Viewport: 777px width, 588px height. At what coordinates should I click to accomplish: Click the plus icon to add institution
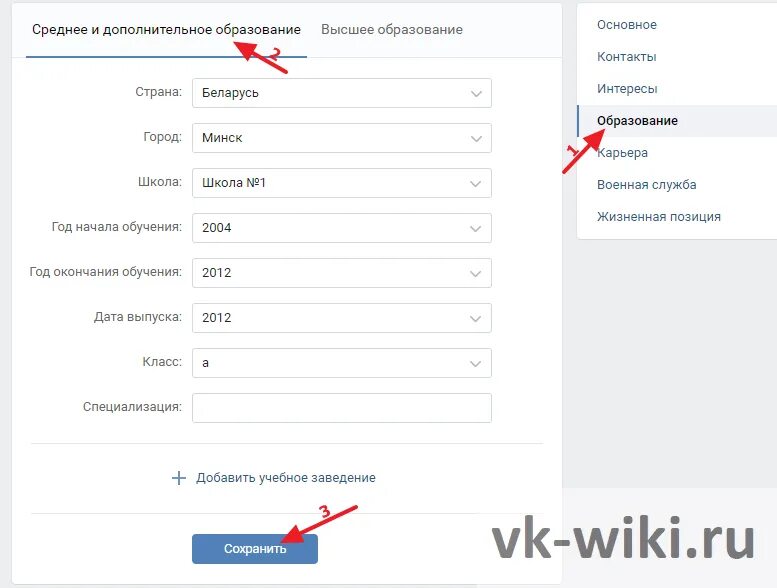click(x=179, y=478)
